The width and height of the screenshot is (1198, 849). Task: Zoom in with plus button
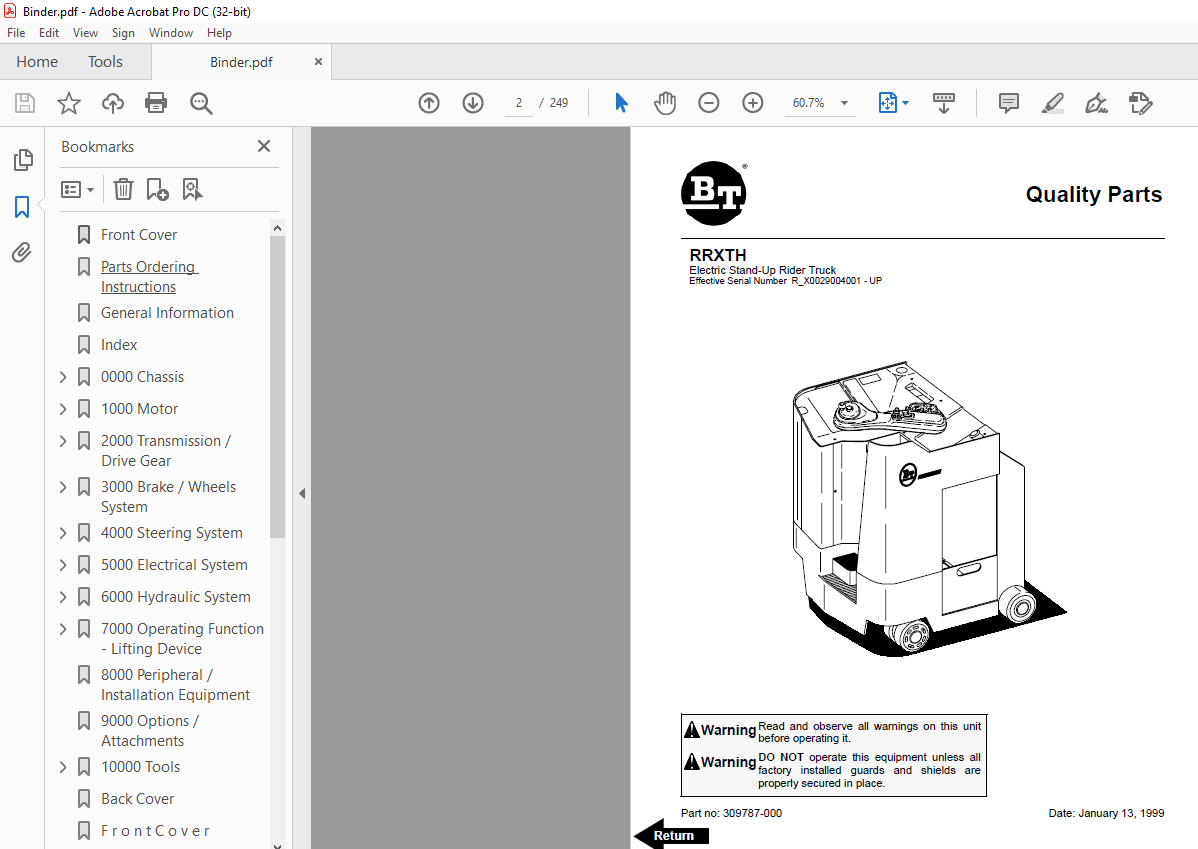753,103
